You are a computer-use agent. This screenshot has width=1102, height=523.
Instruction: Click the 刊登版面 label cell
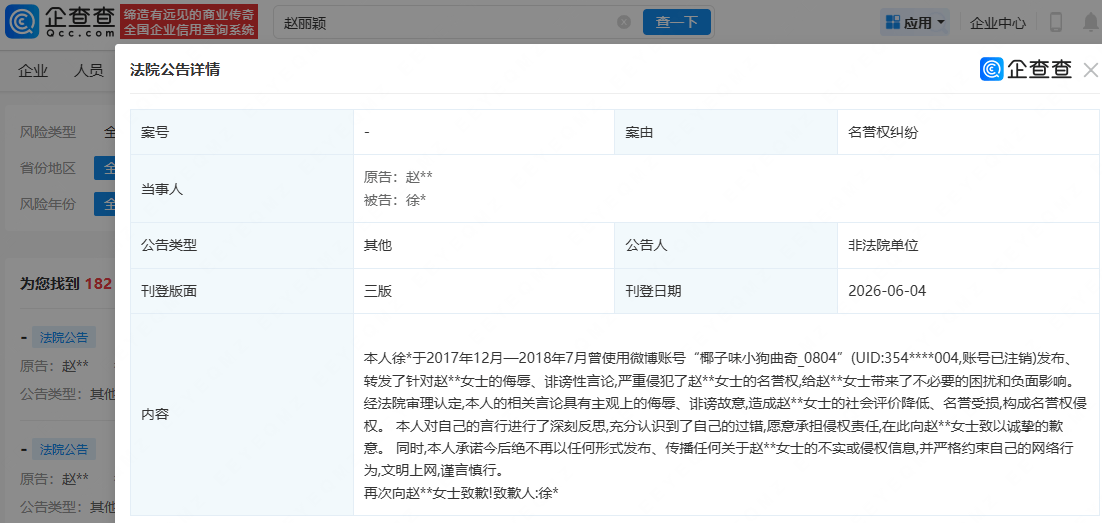[x=242, y=290]
